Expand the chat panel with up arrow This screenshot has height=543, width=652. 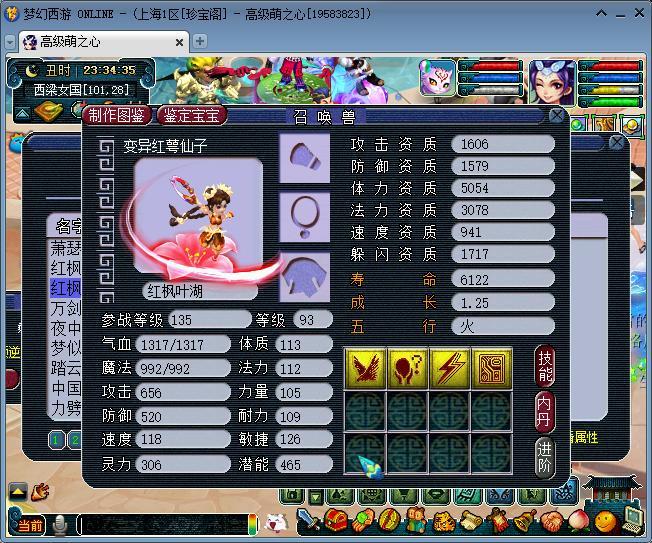click(x=18, y=491)
